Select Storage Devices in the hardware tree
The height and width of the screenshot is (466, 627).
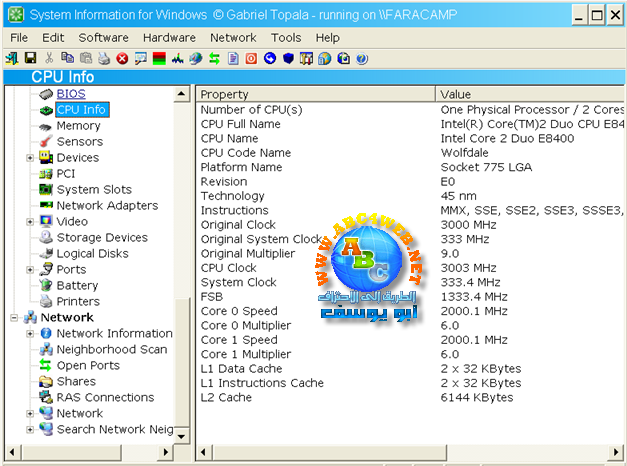[101, 238]
